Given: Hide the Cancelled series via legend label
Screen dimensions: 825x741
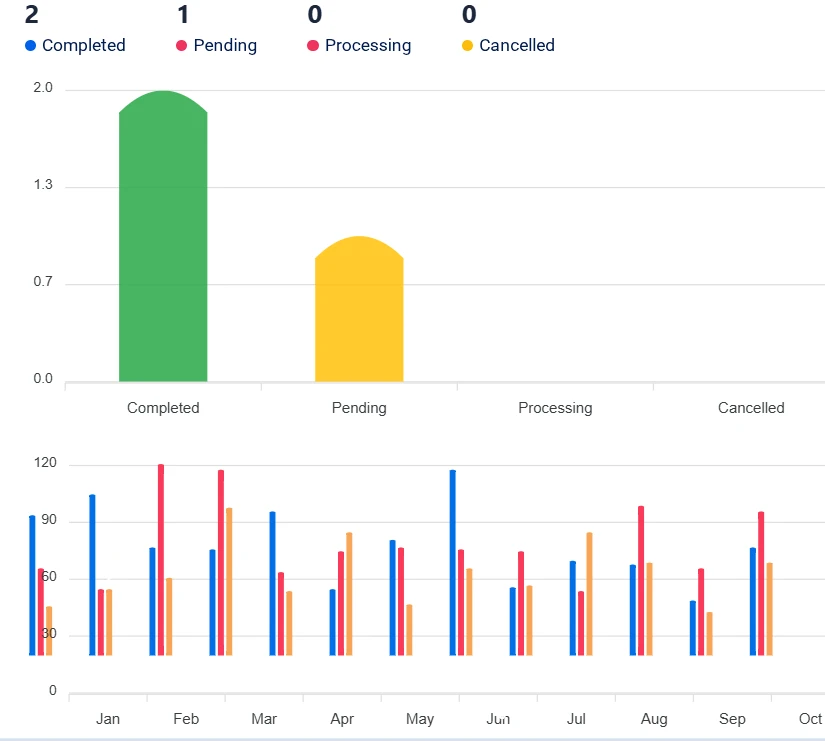Looking at the screenshot, I should [x=516, y=46].
